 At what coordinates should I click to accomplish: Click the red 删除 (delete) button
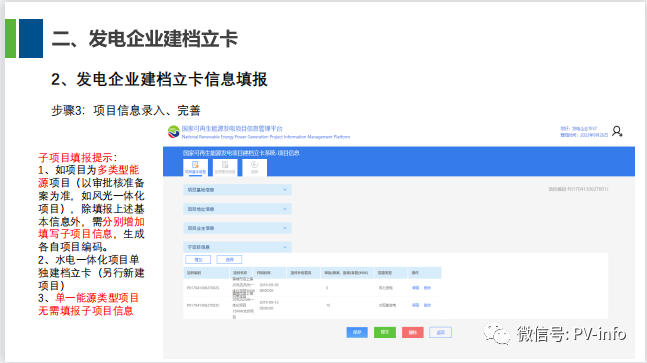click(x=413, y=332)
